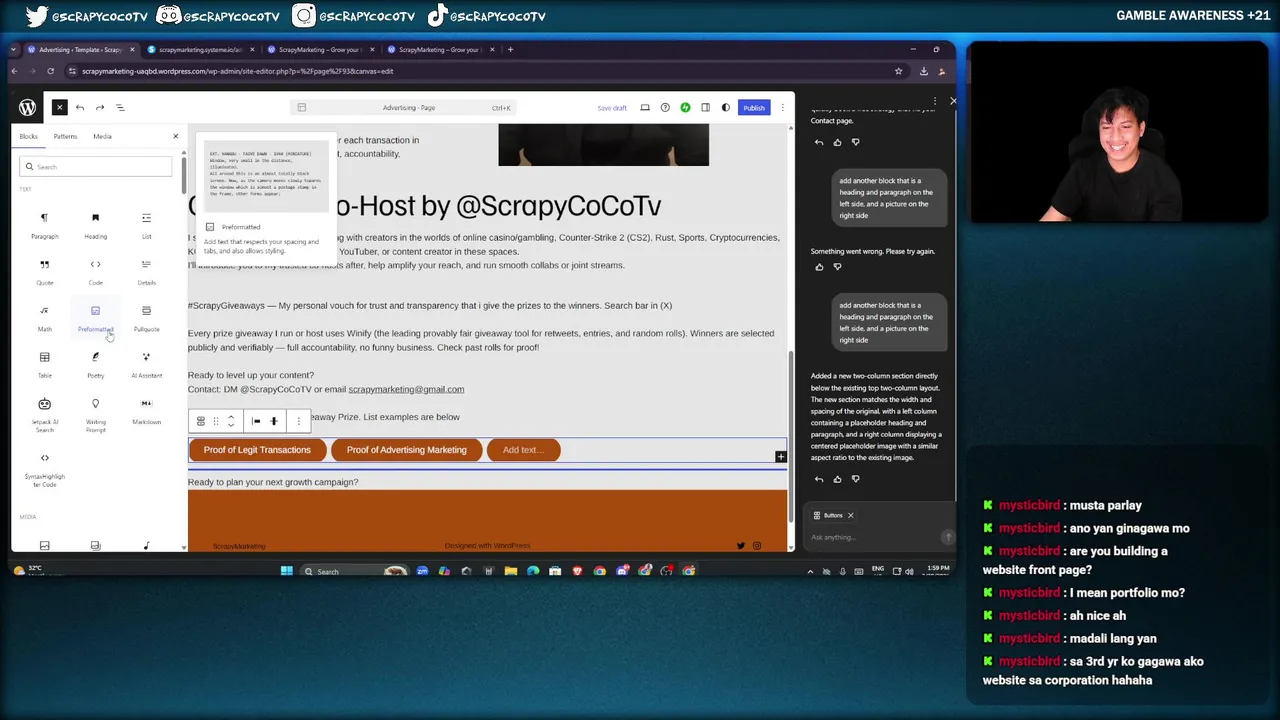This screenshot has width=1280, height=720.
Task: Close the block inserter with the black X toggle
Action: pyautogui.click(x=59, y=107)
